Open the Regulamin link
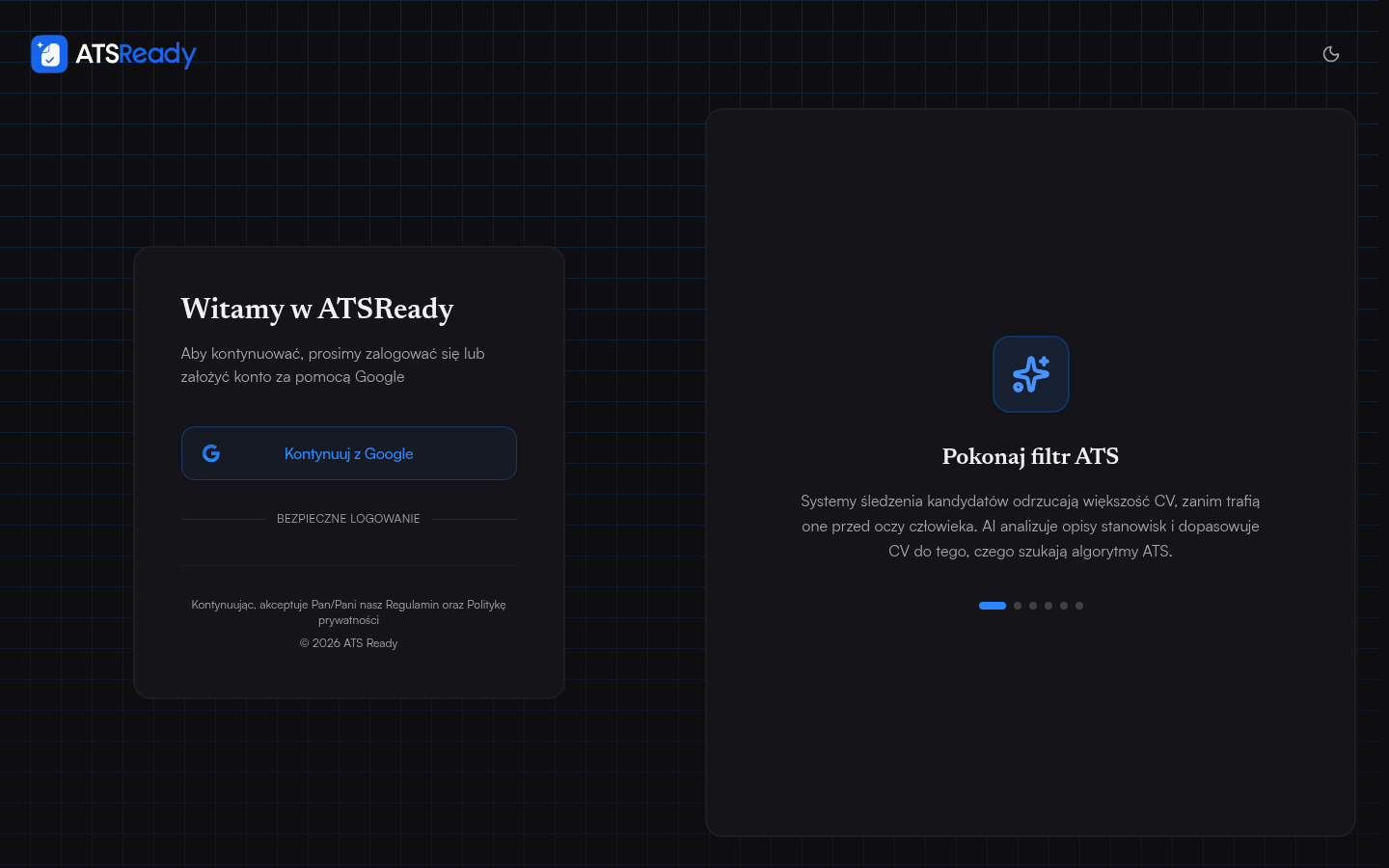This screenshot has width=1389, height=868. pyautogui.click(x=412, y=605)
